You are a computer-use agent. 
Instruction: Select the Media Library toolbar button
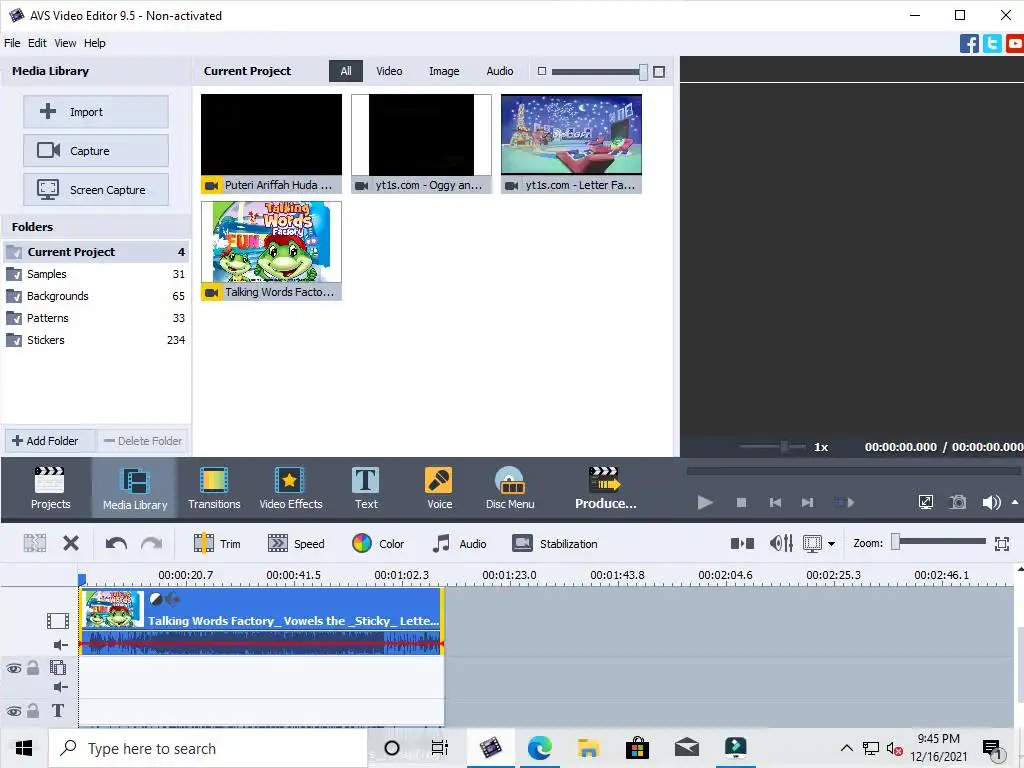click(x=135, y=488)
